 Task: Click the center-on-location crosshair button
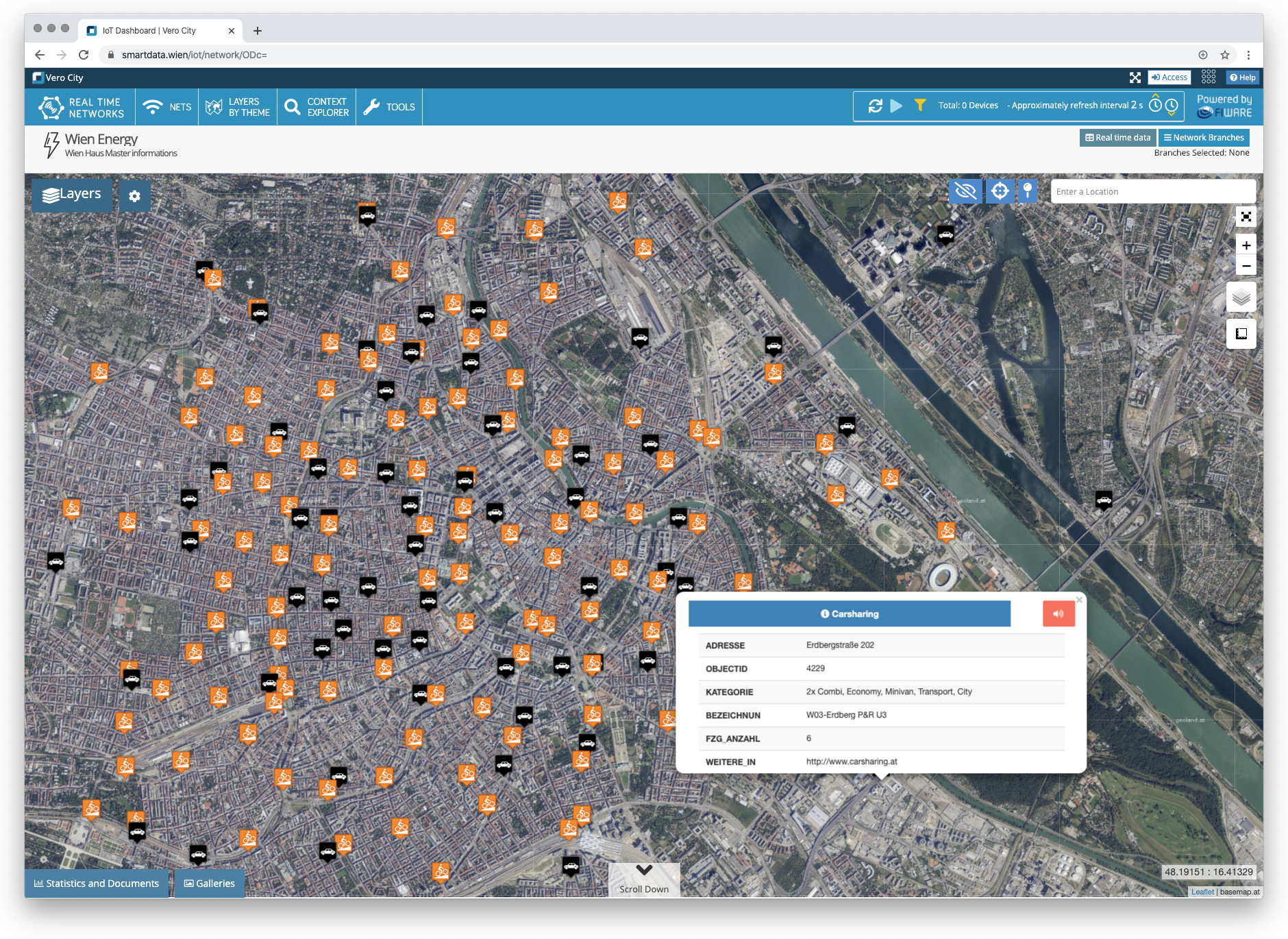[x=1000, y=191]
